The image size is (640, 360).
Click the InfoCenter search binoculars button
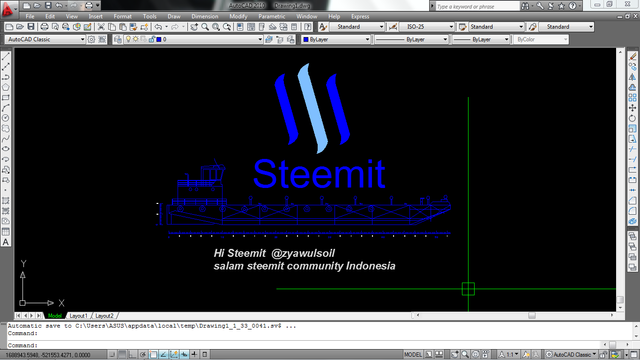525,6
